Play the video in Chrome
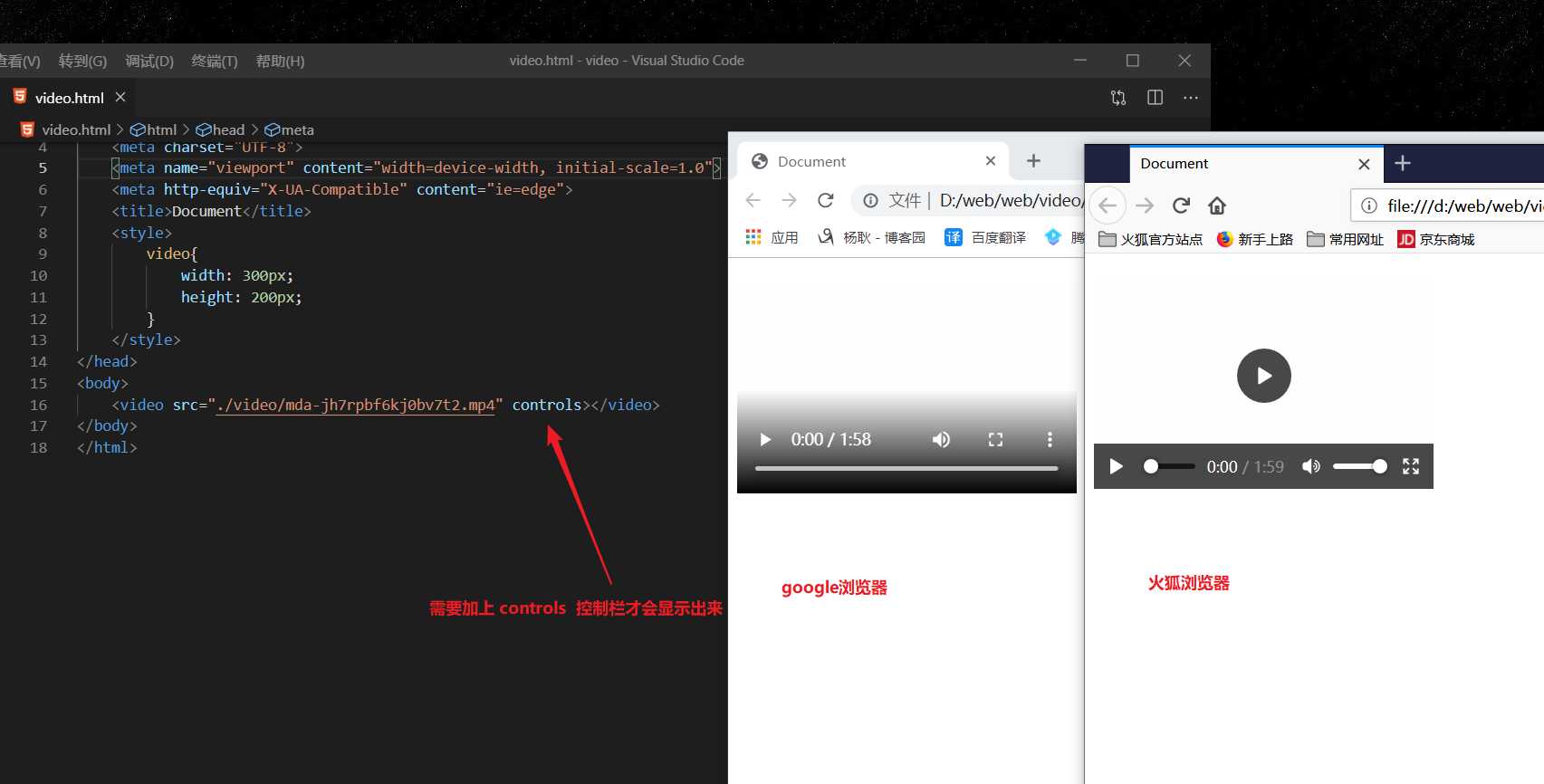This screenshot has height=784, width=1544. [765, 439]
